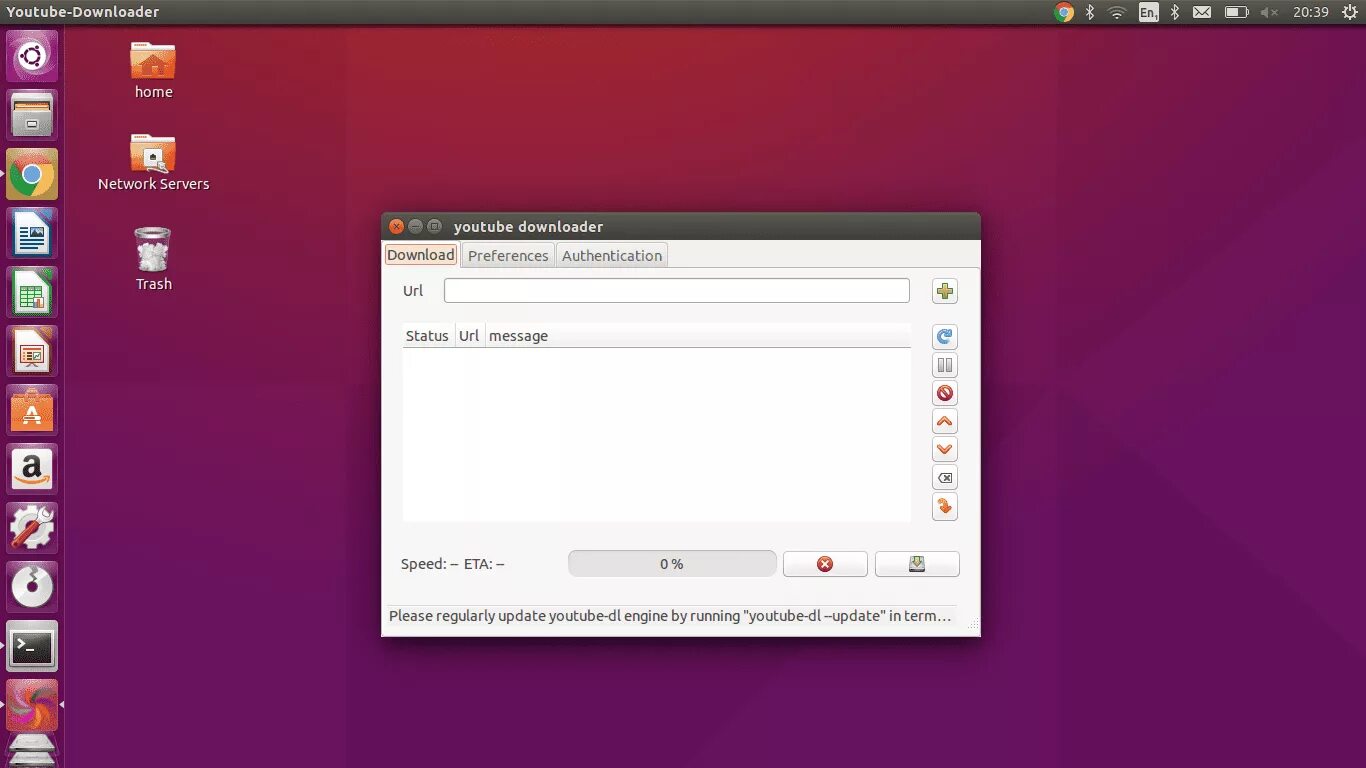Viewport: 1366px width, 768px height.
Task: Open LibreOffice Impress from the launcher
Action: pyautogui.click(x=32, y=352)
